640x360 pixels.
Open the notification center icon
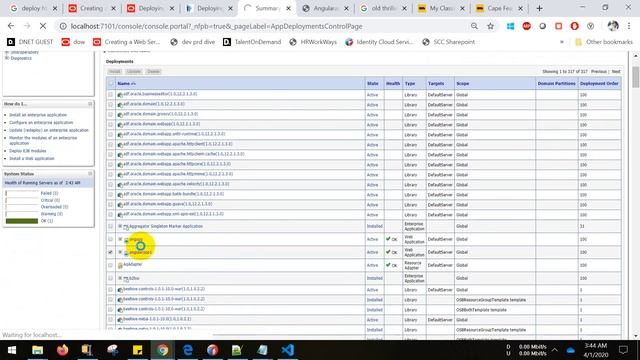623,350
